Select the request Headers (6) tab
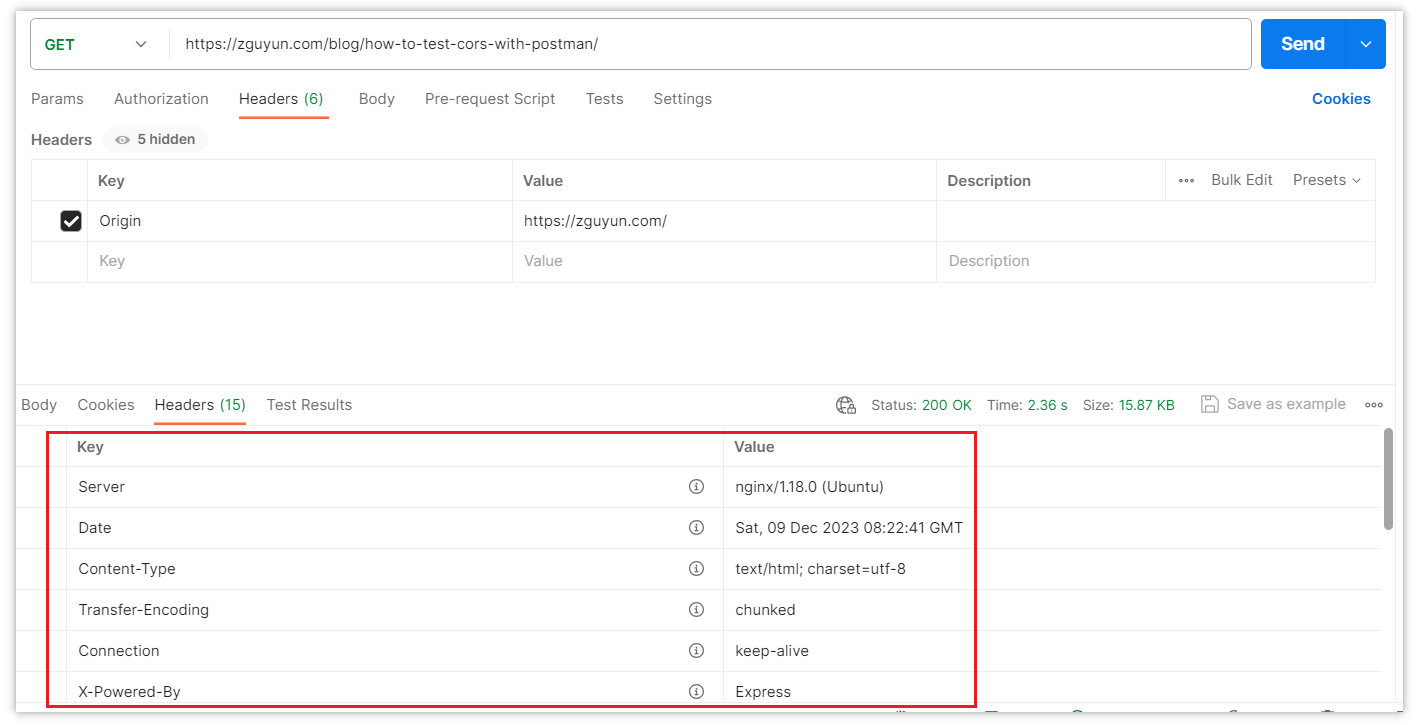The width and height of the screenshot is (1418, 725). point(281,99)
